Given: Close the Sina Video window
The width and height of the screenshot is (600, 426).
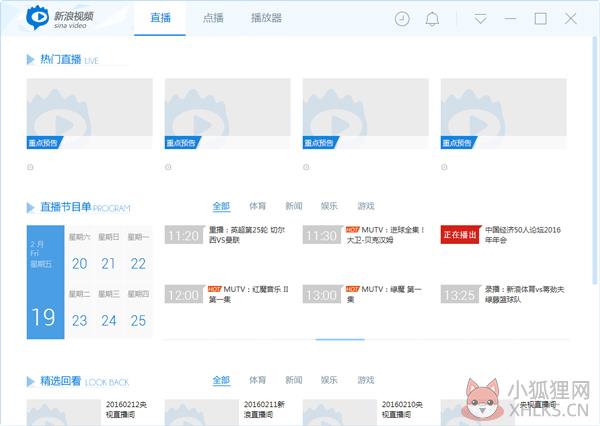Looking at the screenshot, I should (571, 18).
